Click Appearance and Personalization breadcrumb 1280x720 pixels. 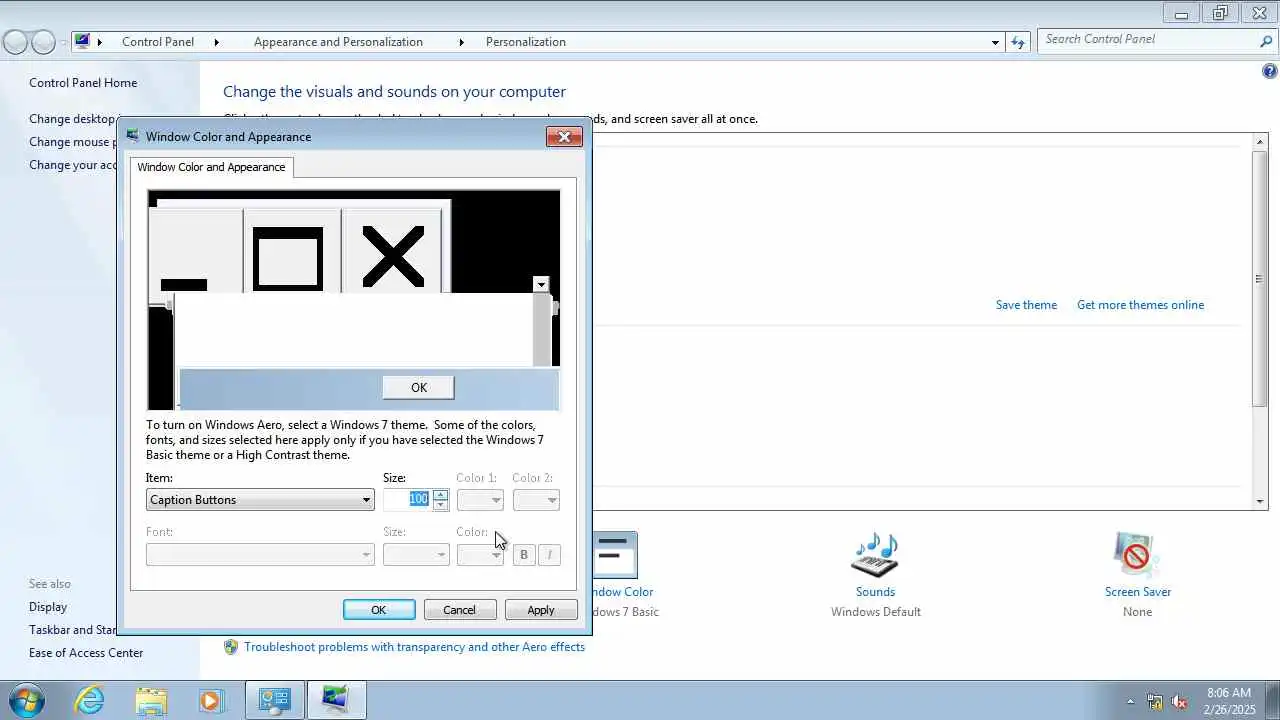(x=338, y=42)
